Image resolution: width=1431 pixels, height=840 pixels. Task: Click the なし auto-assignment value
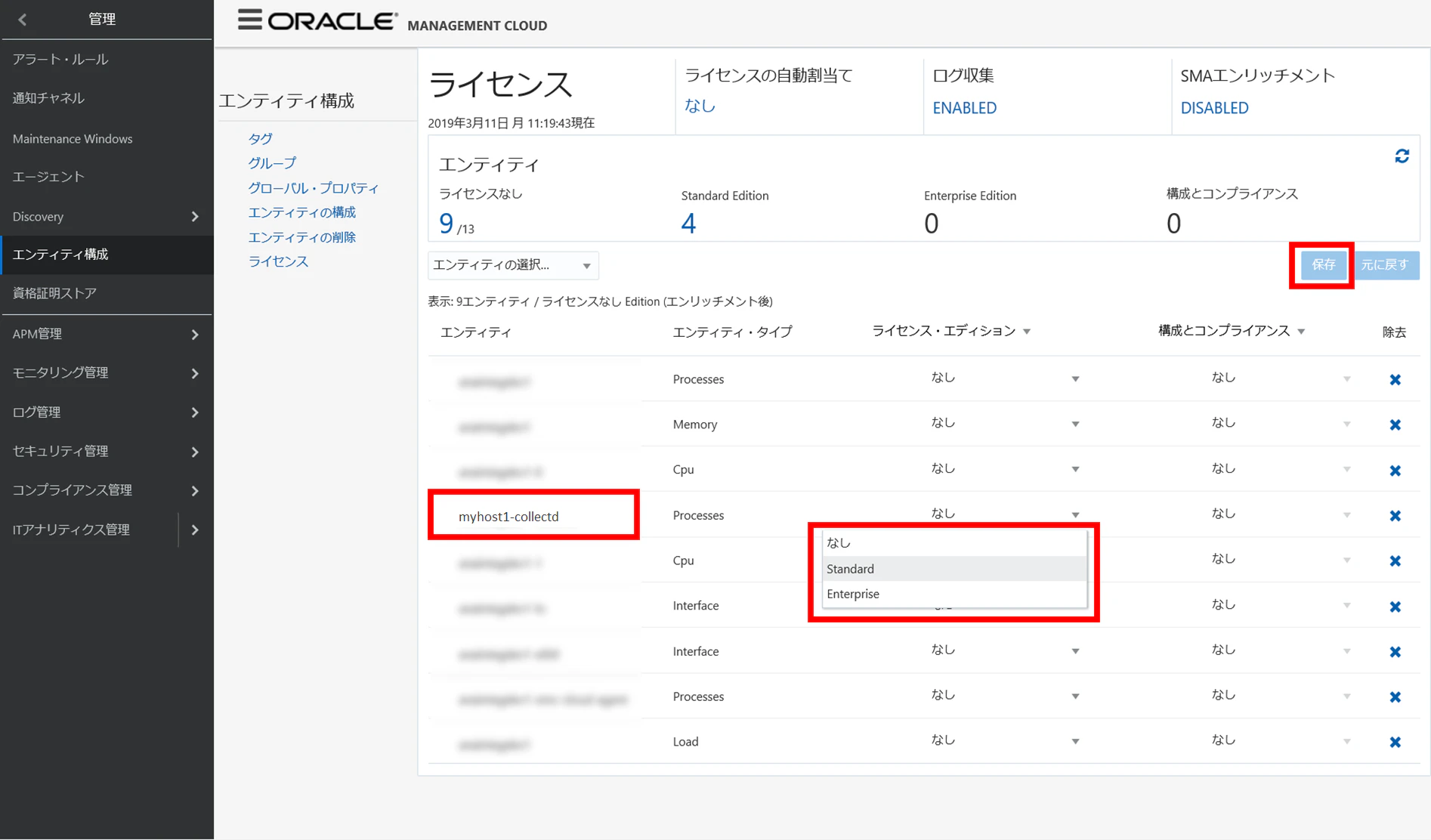[700, 107]
